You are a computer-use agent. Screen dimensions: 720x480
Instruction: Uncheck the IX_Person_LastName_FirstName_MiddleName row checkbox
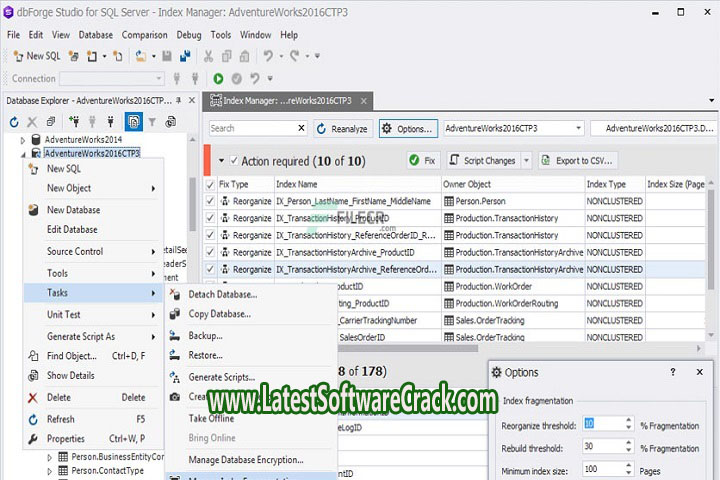click(x=210, y=201)
